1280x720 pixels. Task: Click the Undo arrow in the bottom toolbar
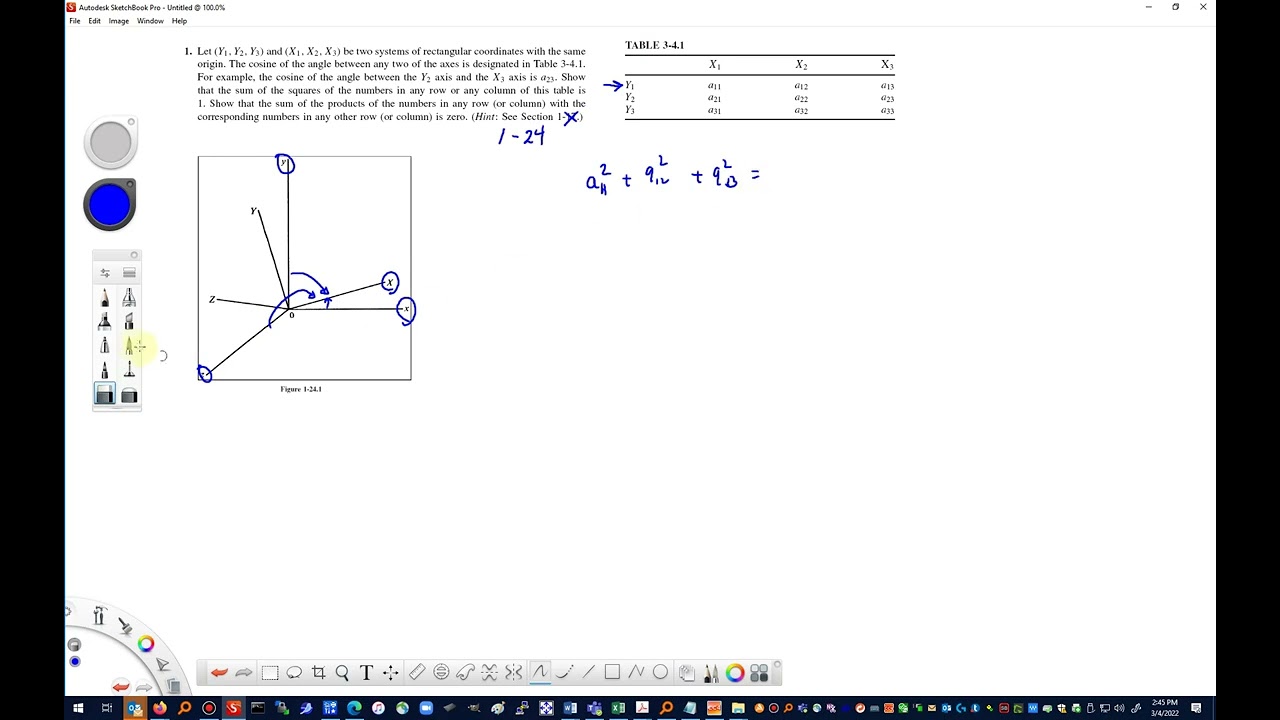(219, 673)
